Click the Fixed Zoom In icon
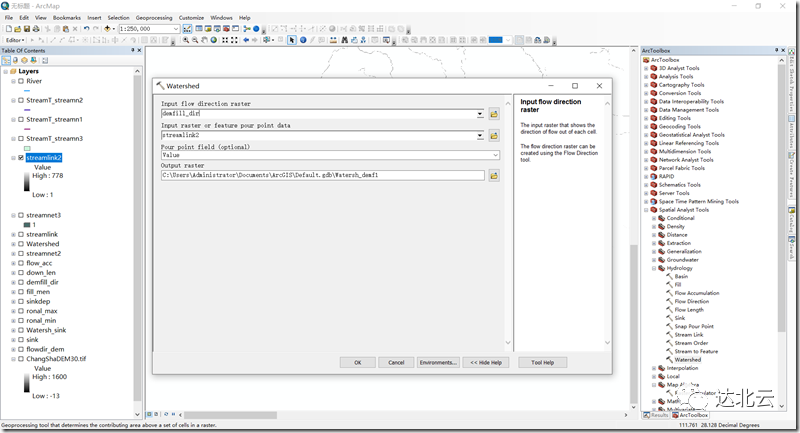The height and width of the screenshot is (433, 800). [225, 40]
